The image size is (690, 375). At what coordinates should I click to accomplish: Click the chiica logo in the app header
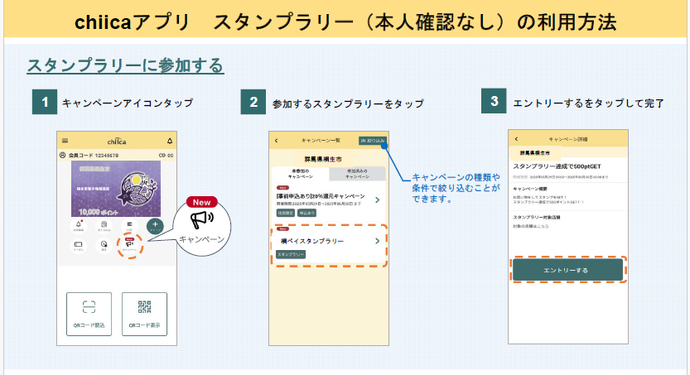click(117, 141)
